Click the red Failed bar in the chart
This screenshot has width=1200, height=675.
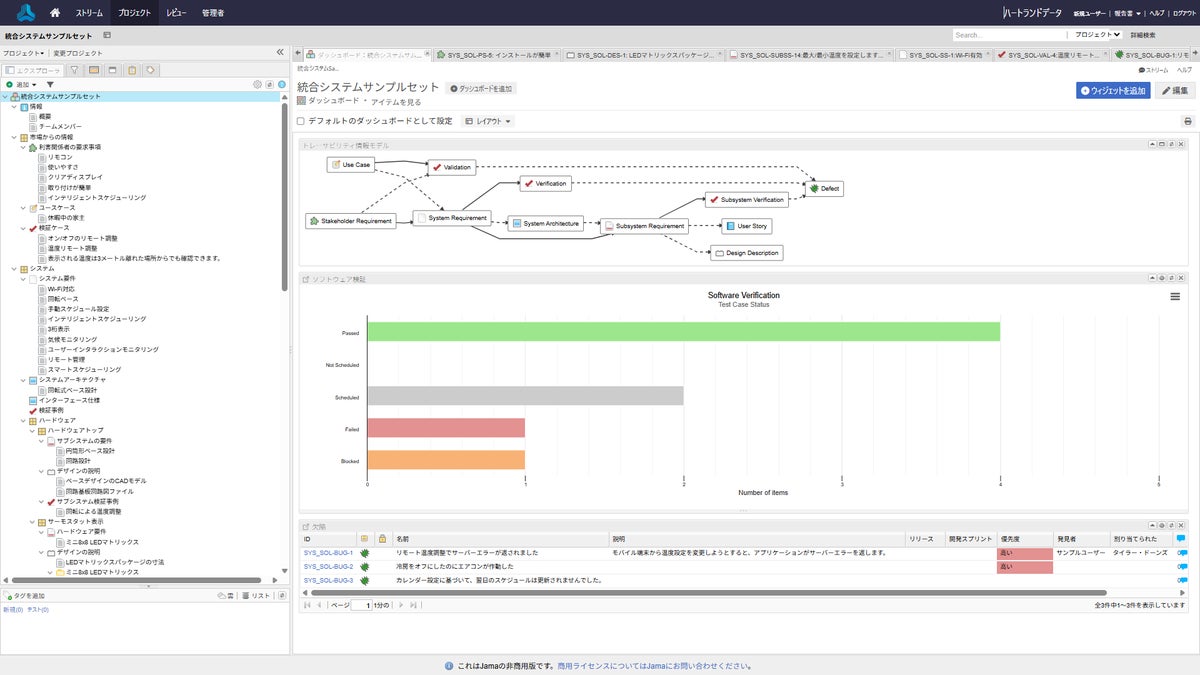(x=446, y=428)
